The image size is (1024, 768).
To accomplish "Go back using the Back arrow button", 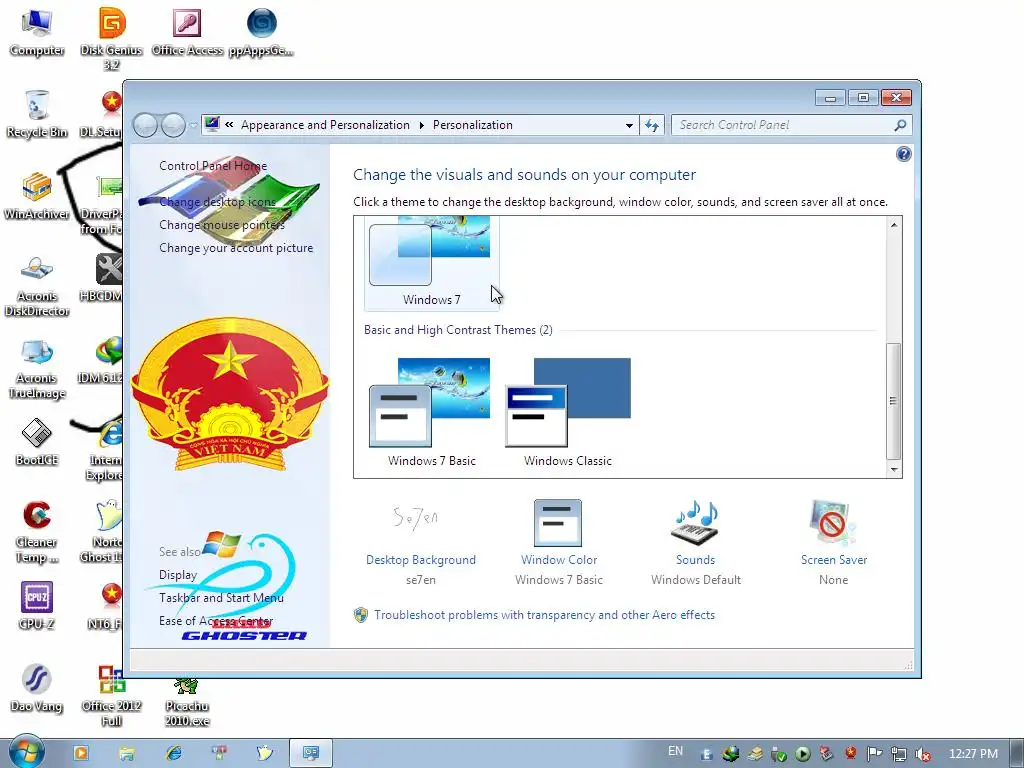I will (145, 125).
